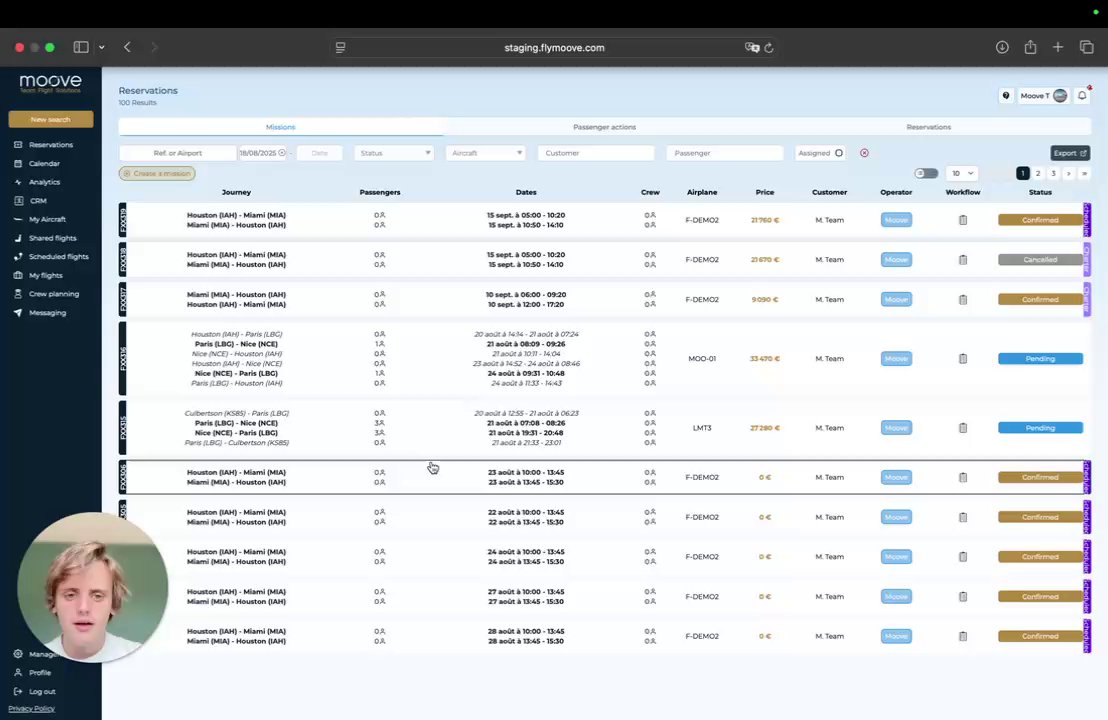Click the Log out icon
This screenshot has width=1108, height=720.
18,692
